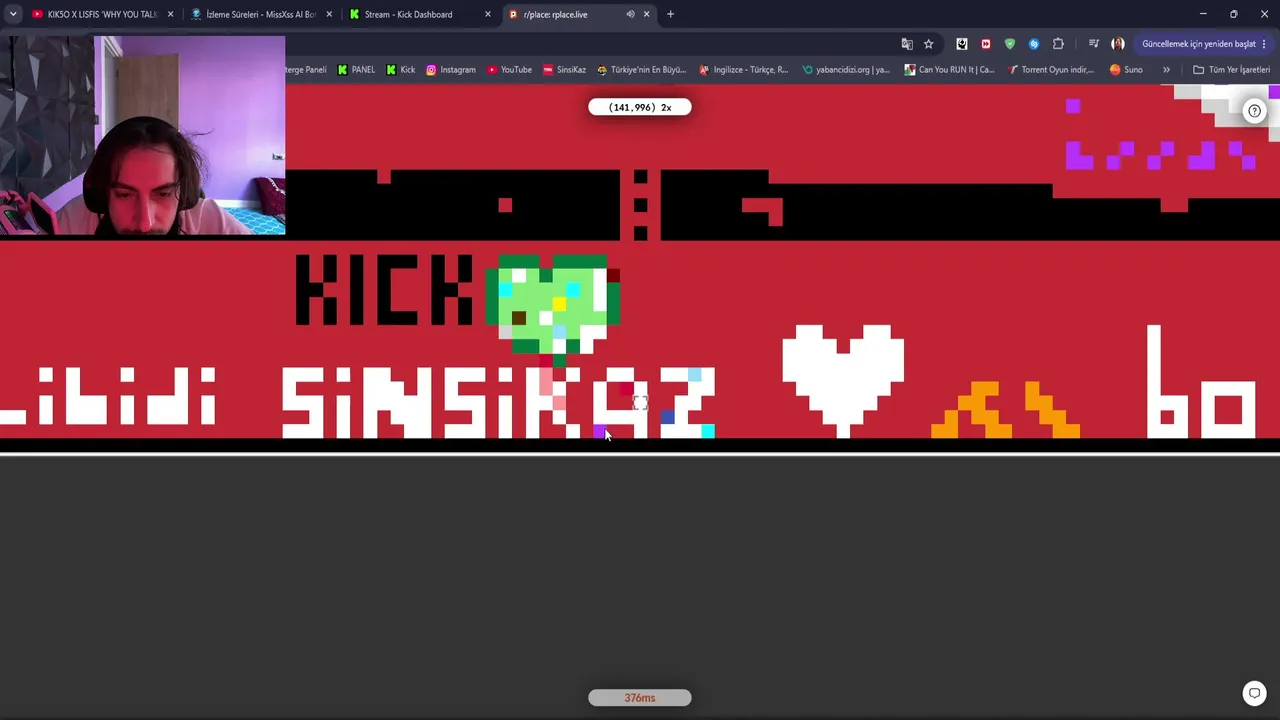Open the black-and-white face extension icon
Viewport: 1280px width, 720px height.
click(962, 44)
